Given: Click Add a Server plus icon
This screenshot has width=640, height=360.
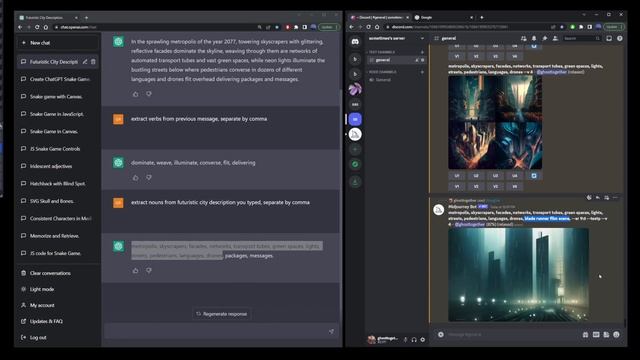Looking at the screenshot, I should click(x=355, y=149).
